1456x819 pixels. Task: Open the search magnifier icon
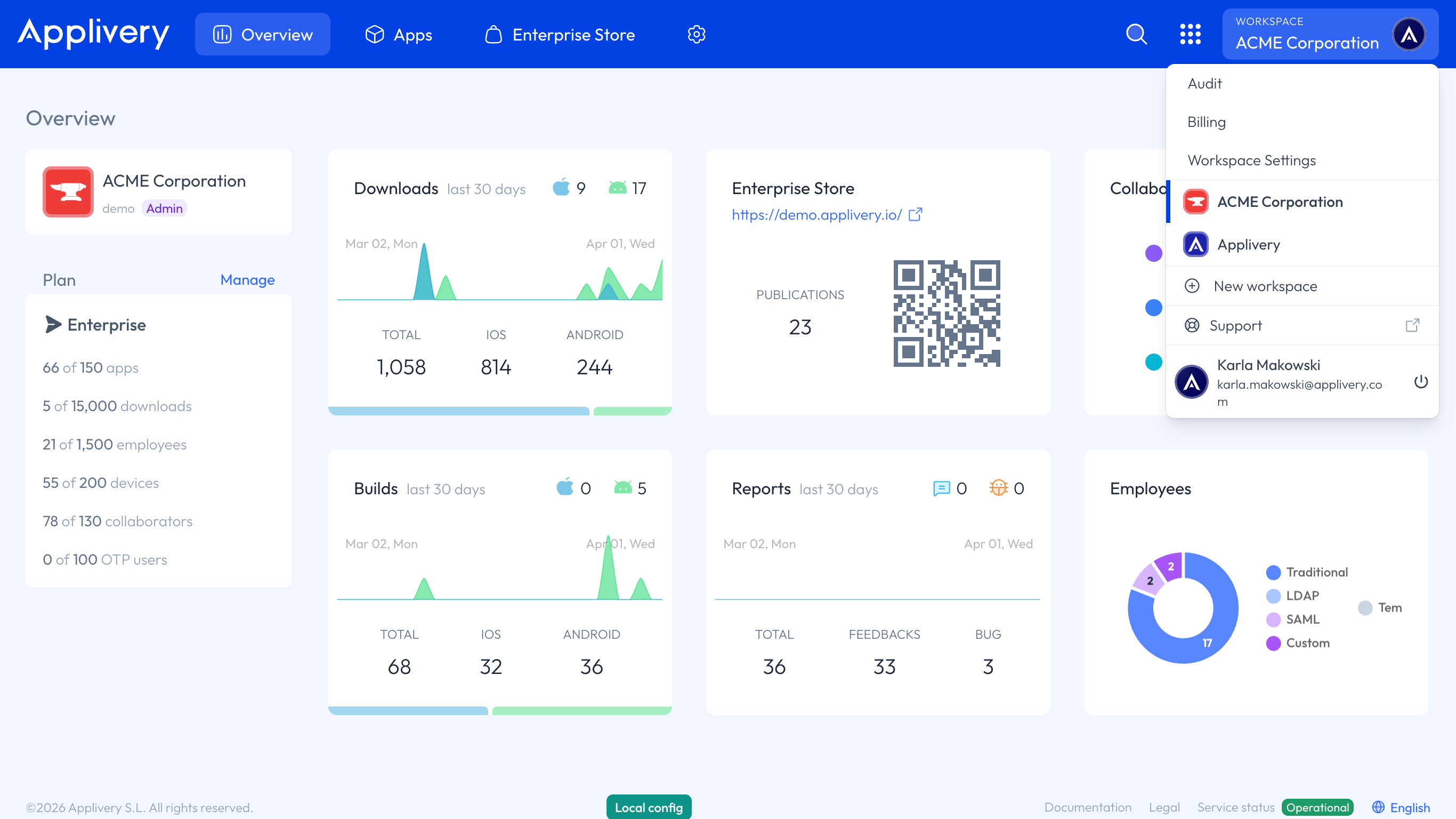(1136, 35)
